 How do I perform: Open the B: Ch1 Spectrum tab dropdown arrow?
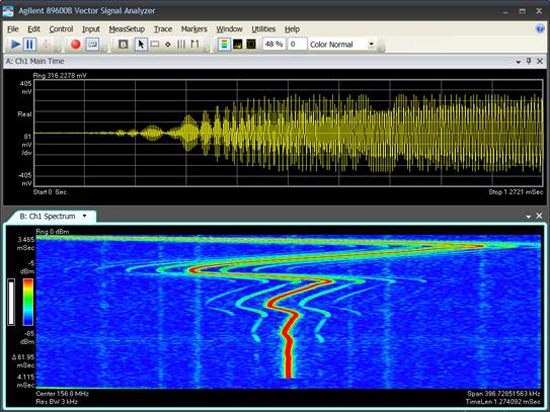tap(85, 216)
